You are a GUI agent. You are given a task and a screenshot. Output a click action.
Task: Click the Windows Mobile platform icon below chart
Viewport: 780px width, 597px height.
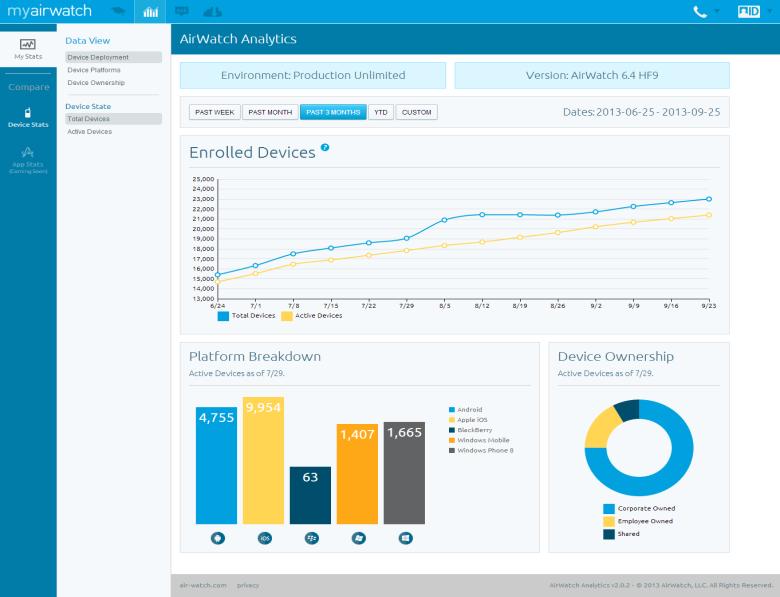pos(358,538)
